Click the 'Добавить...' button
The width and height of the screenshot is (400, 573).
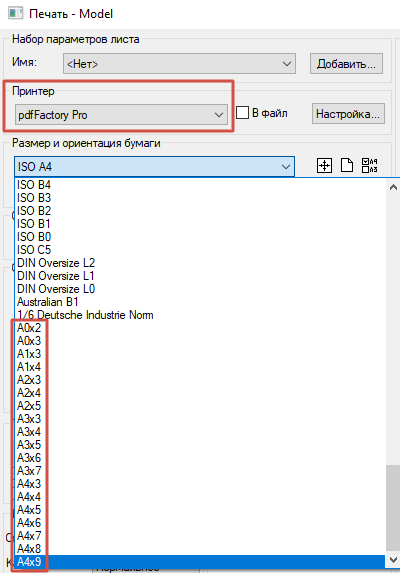346,64
